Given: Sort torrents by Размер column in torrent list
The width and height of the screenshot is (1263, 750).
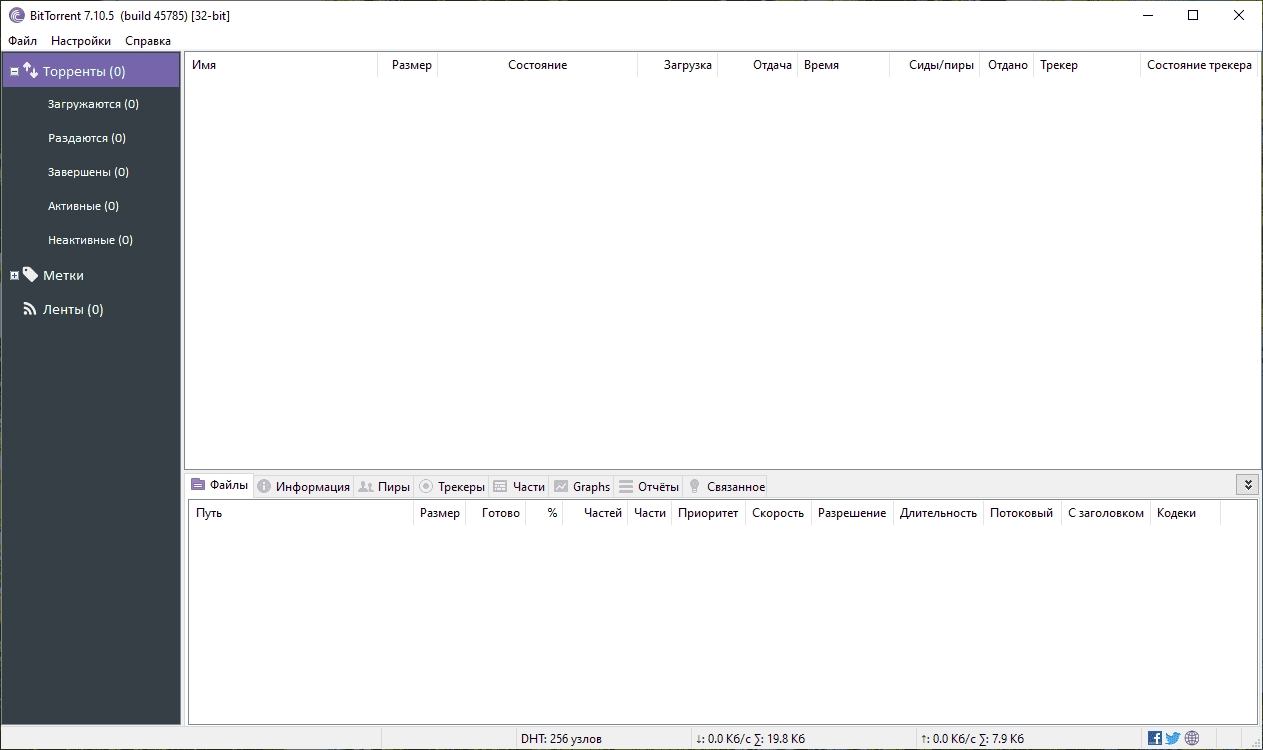Looking at the screenshot, I should (x=408, y=65).
